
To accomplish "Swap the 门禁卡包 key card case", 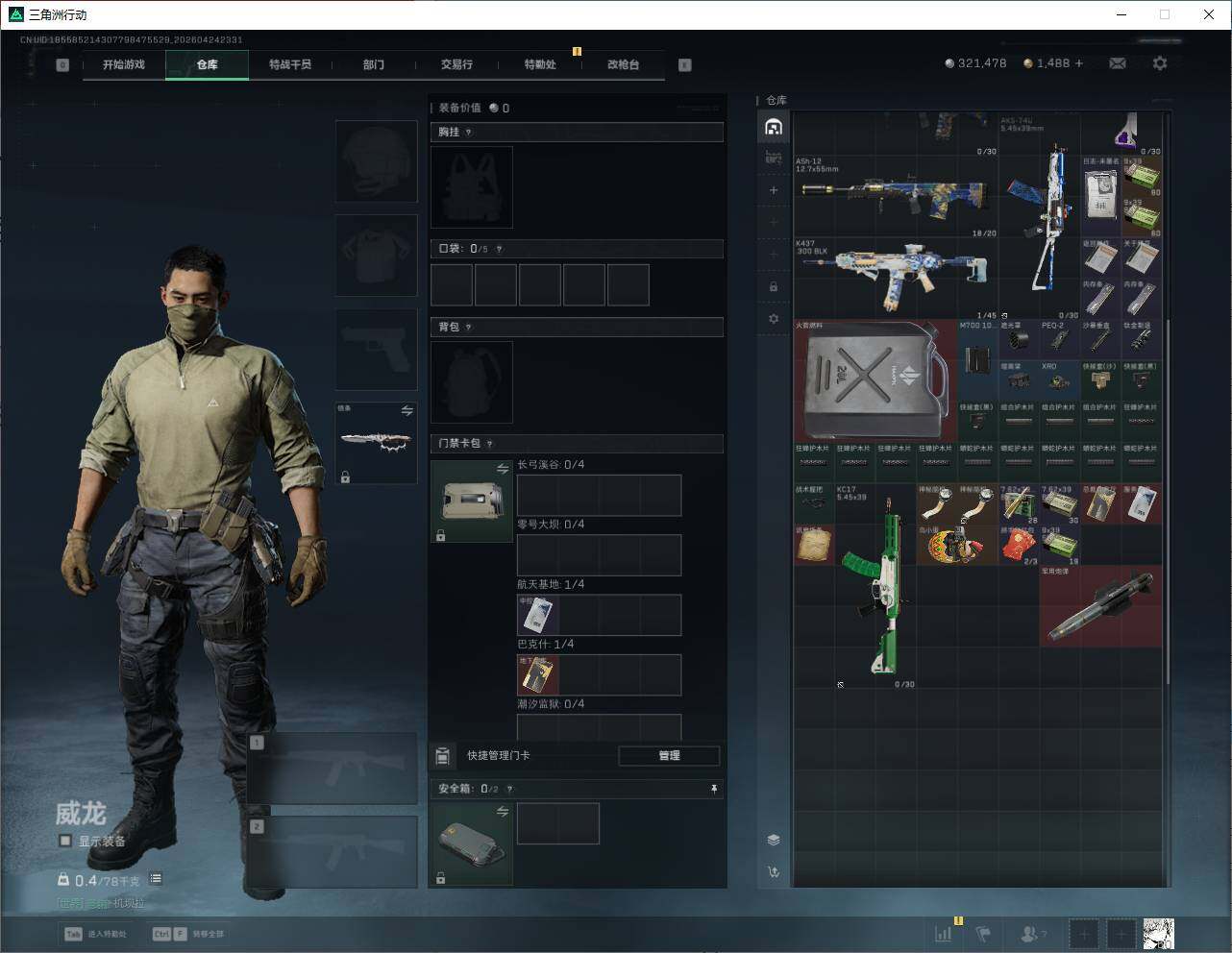I will coord(503,469).
